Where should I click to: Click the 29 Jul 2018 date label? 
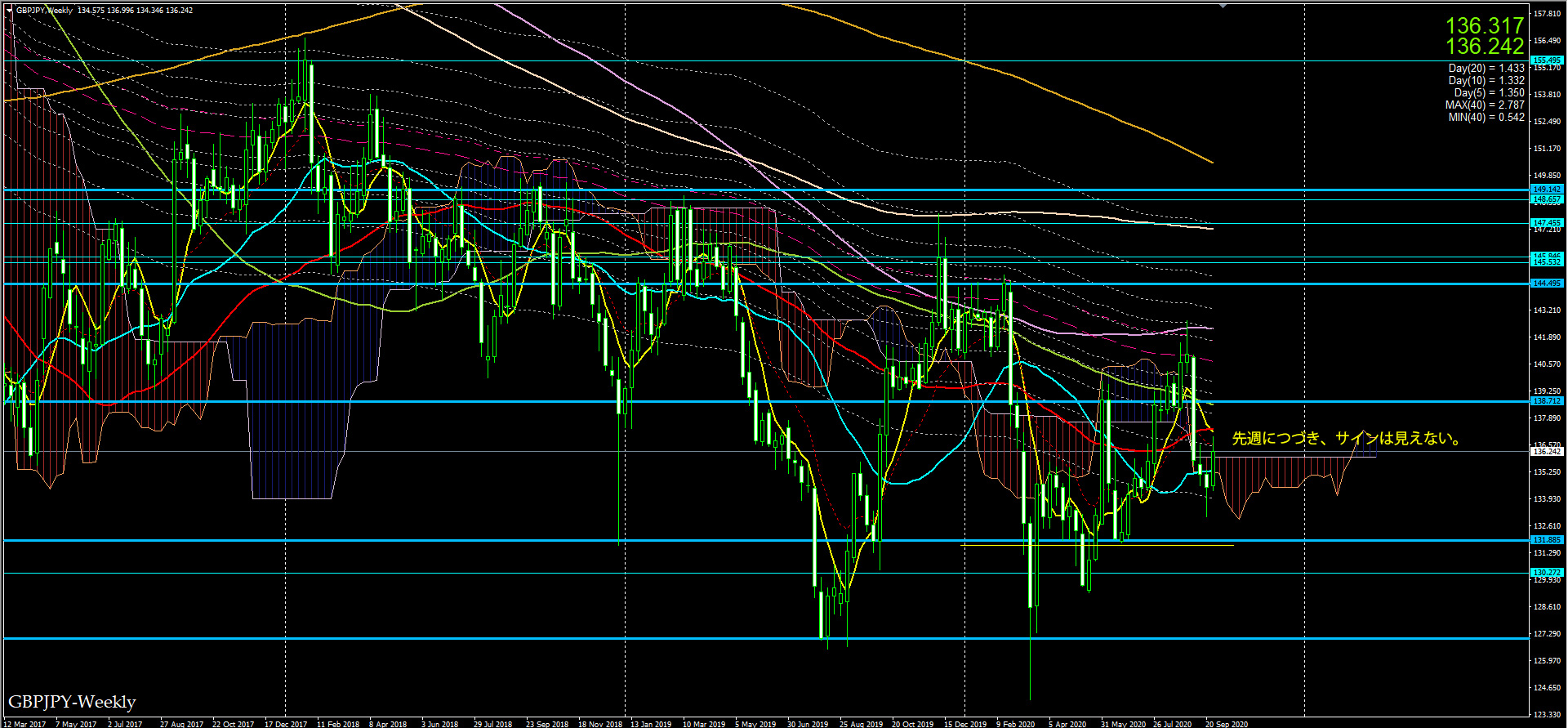[493, 724]
